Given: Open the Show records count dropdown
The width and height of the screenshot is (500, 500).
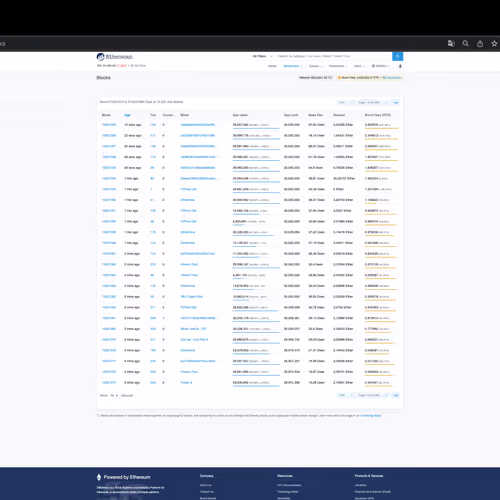Looking at the screenshot, I should click(115, 395).
